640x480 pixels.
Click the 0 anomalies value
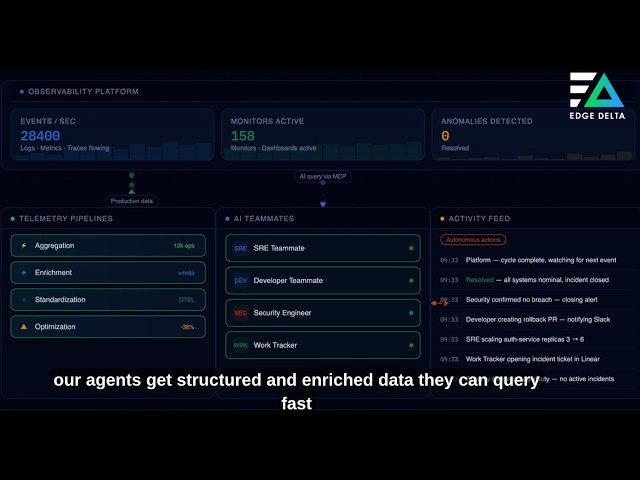[445, 136]
